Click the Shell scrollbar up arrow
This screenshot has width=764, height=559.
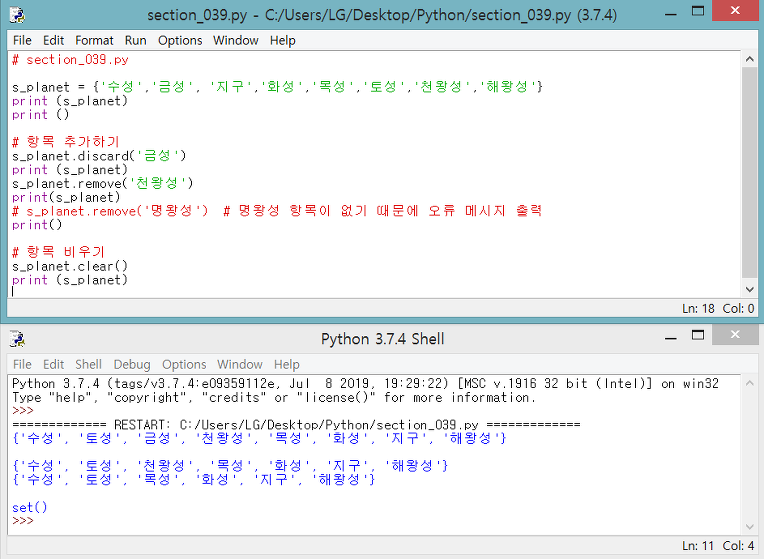(749, 383)
